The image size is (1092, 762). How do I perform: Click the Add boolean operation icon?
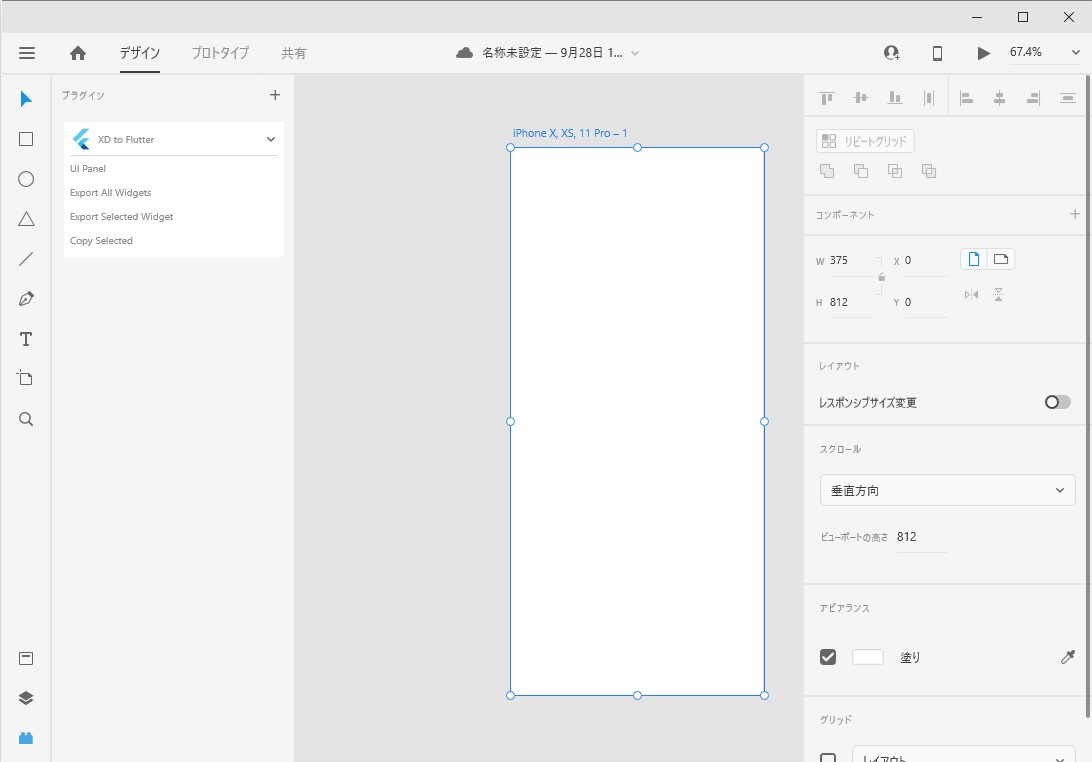(x=827, y=171)
